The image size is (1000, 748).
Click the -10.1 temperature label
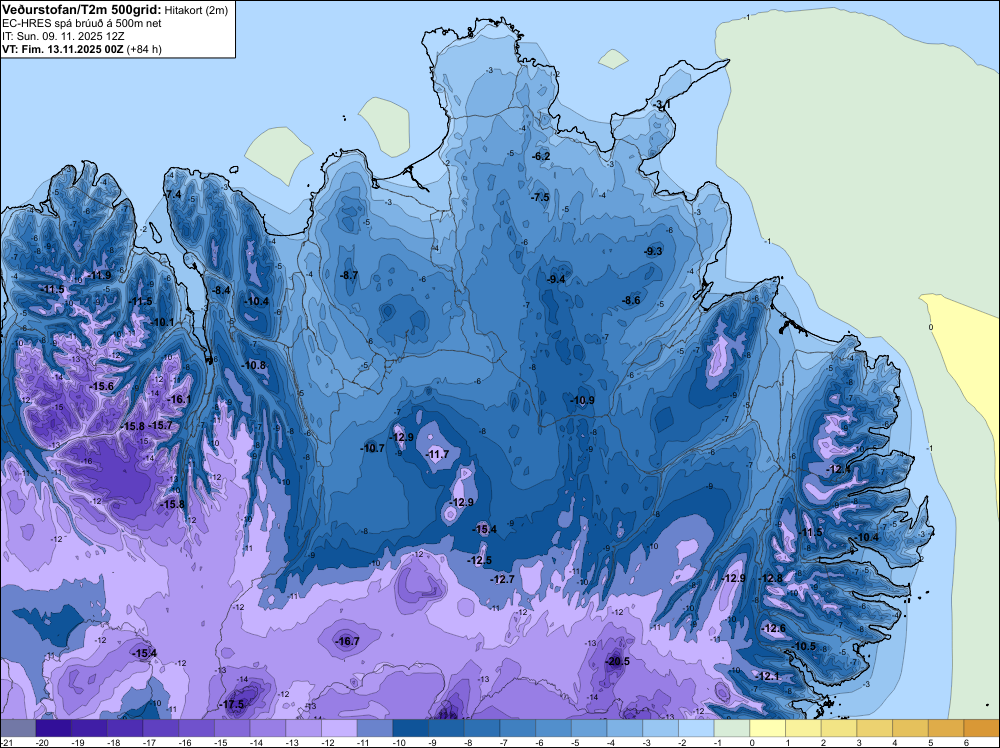[163, 322]
